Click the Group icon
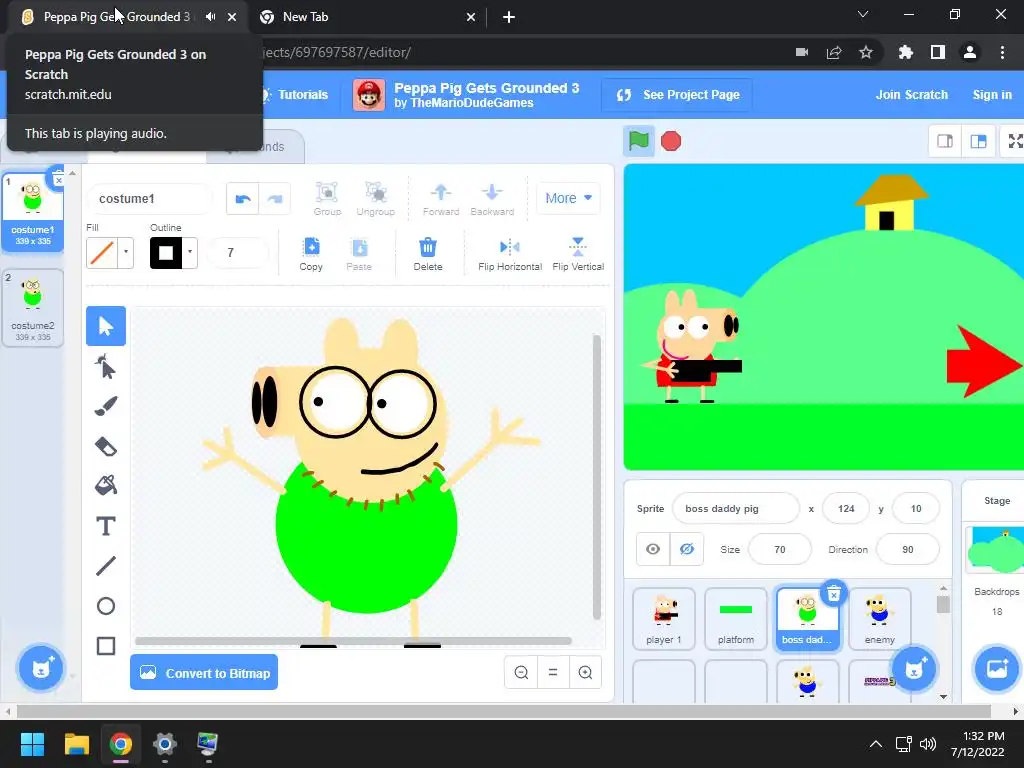The height and width of the screenshot is (768, 1024). point(327,199)
